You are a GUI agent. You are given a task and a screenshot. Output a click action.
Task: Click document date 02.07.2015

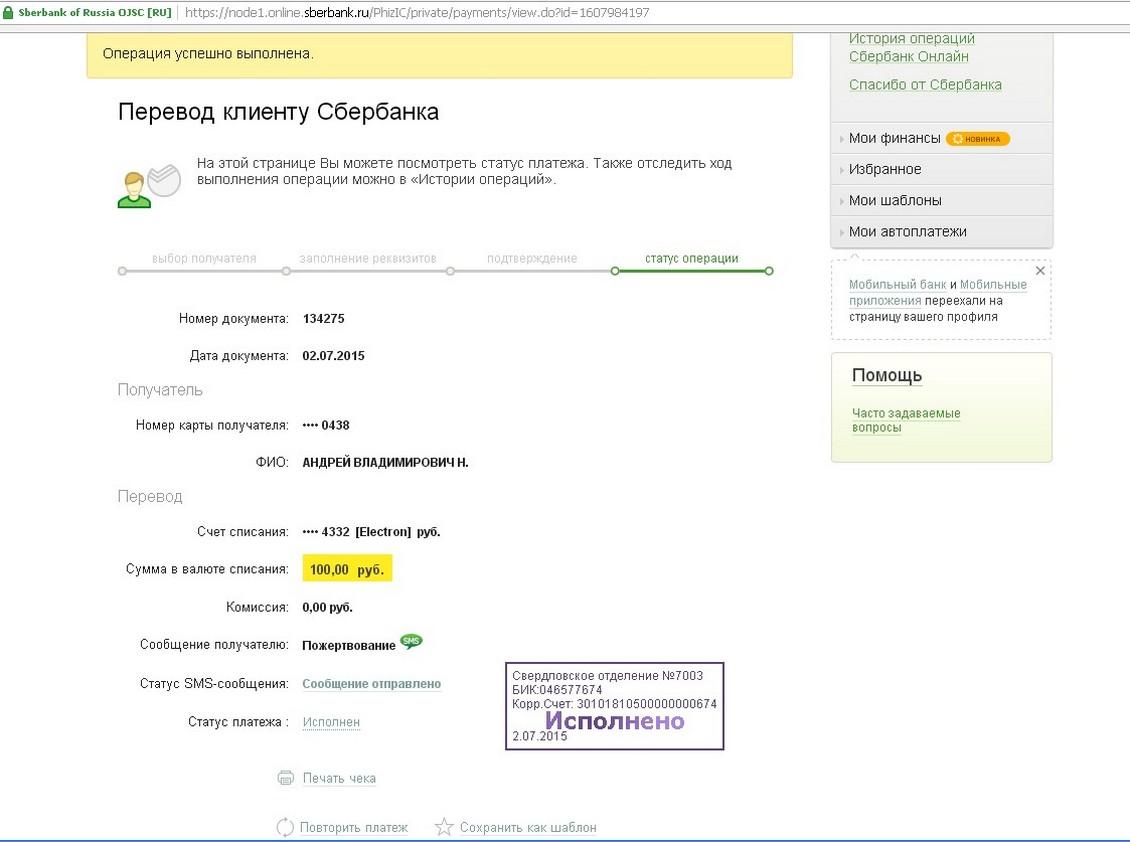333,355
